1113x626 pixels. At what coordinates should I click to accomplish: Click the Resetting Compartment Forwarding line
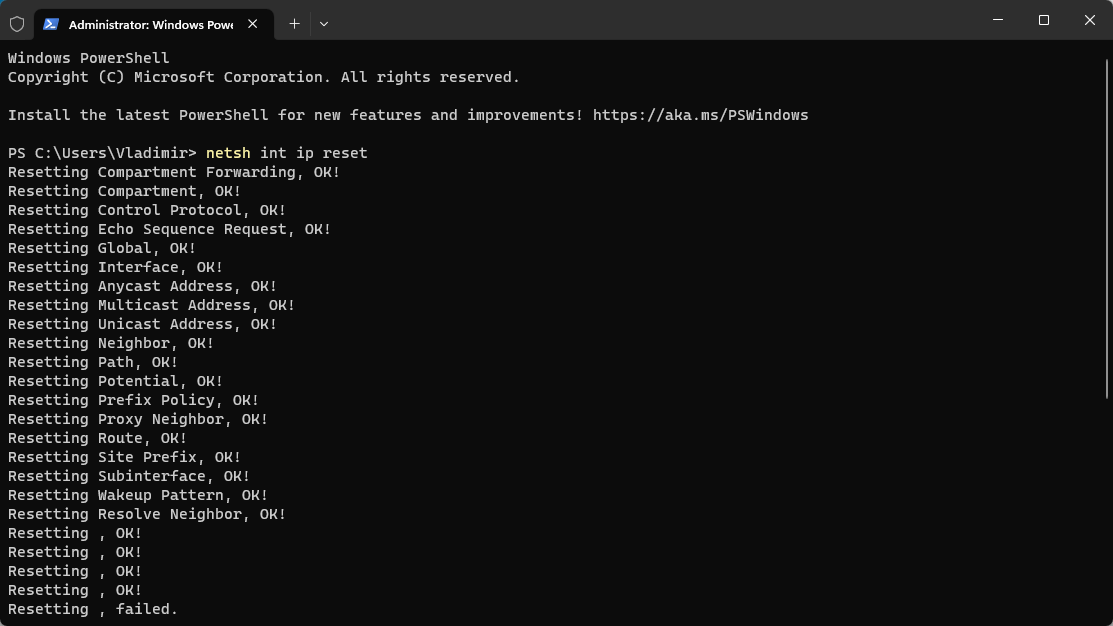[x=174, y=172]
